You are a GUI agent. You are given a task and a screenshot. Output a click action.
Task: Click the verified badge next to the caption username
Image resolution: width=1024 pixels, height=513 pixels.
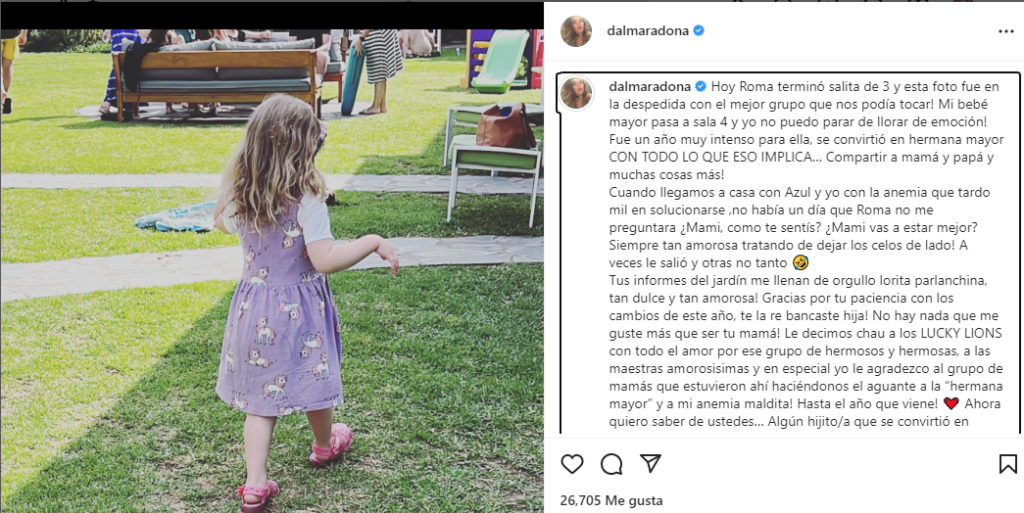700,86
